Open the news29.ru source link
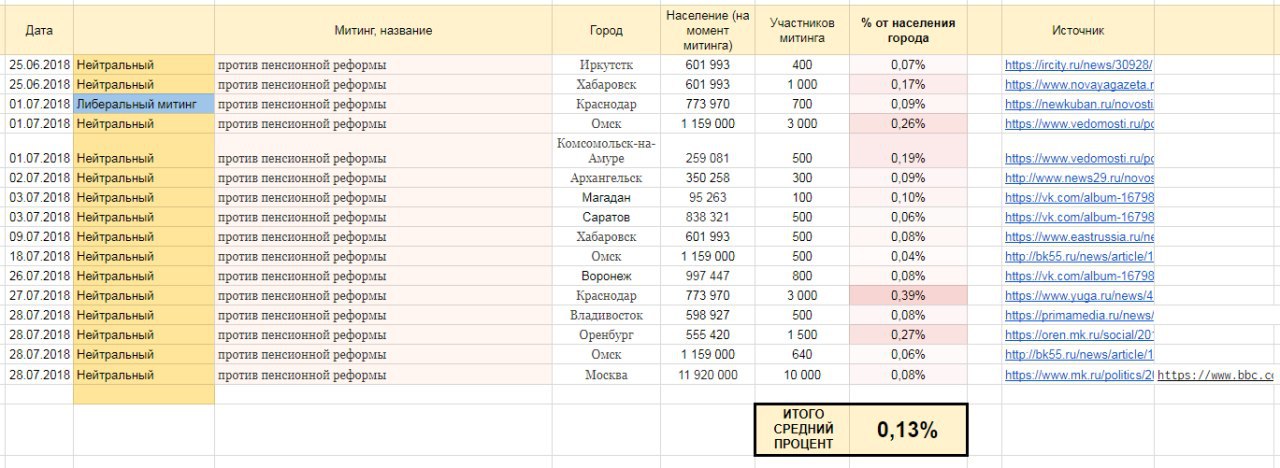 point(1078,178)
